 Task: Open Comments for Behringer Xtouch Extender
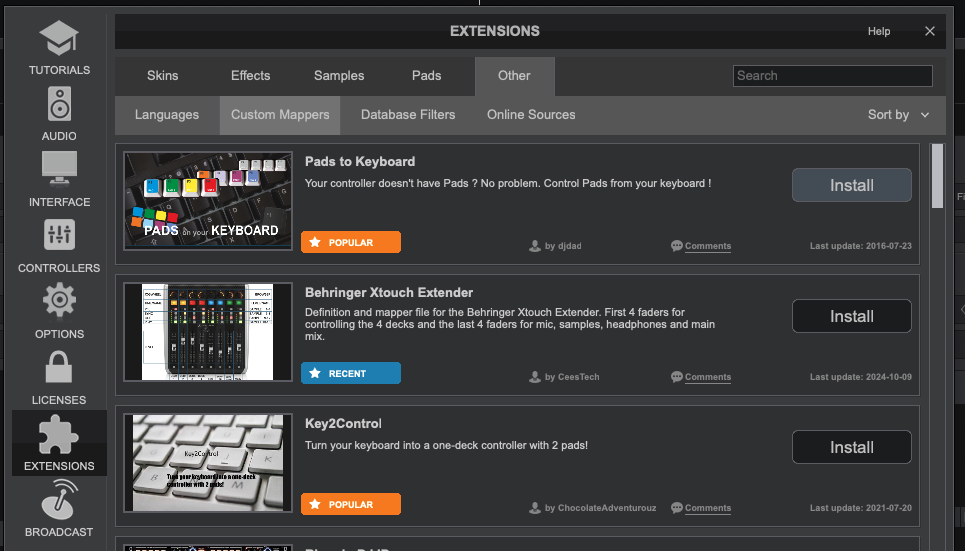pos(708,377)
